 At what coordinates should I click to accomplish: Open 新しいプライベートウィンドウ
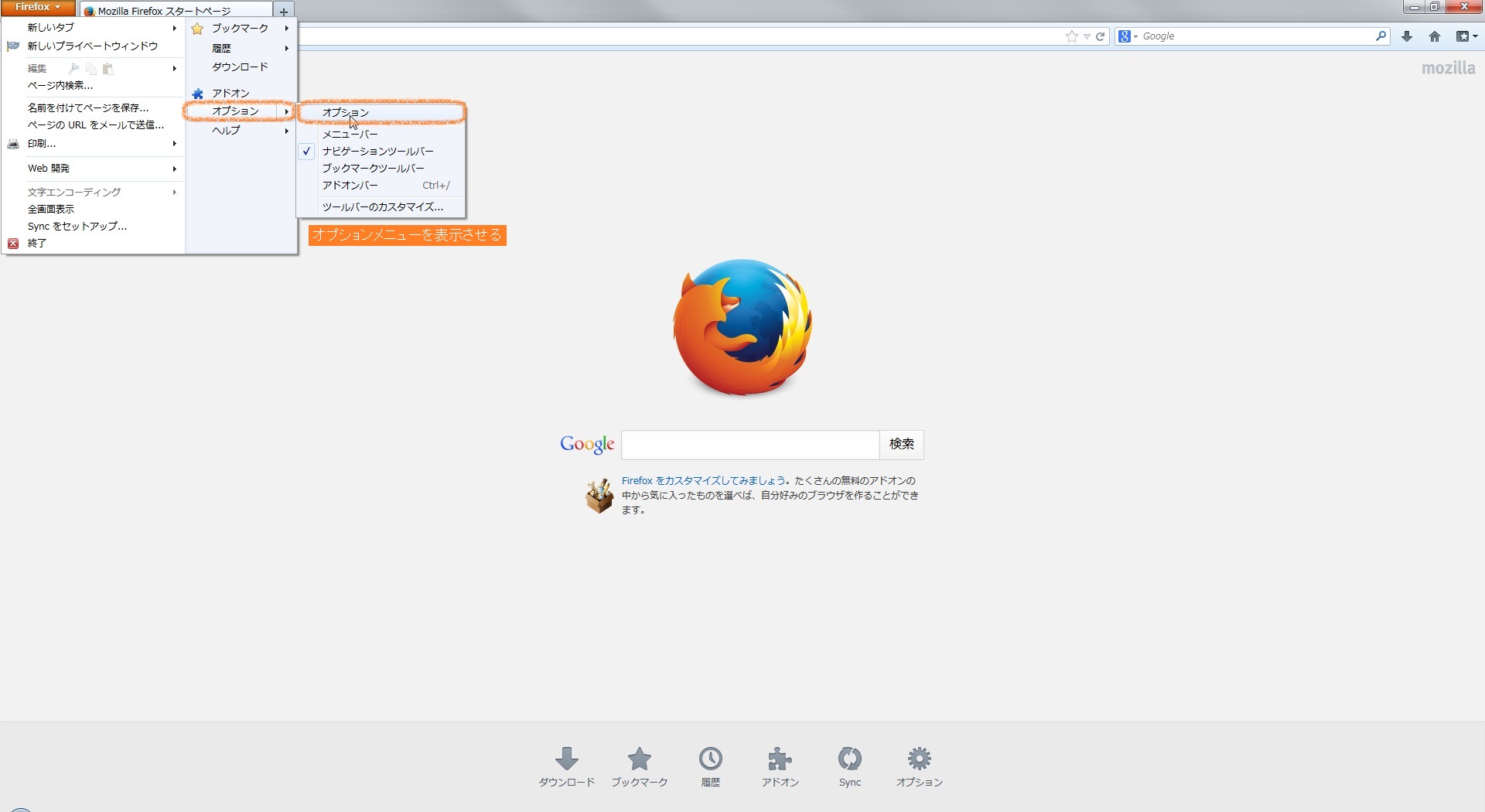tap(93, 46)
